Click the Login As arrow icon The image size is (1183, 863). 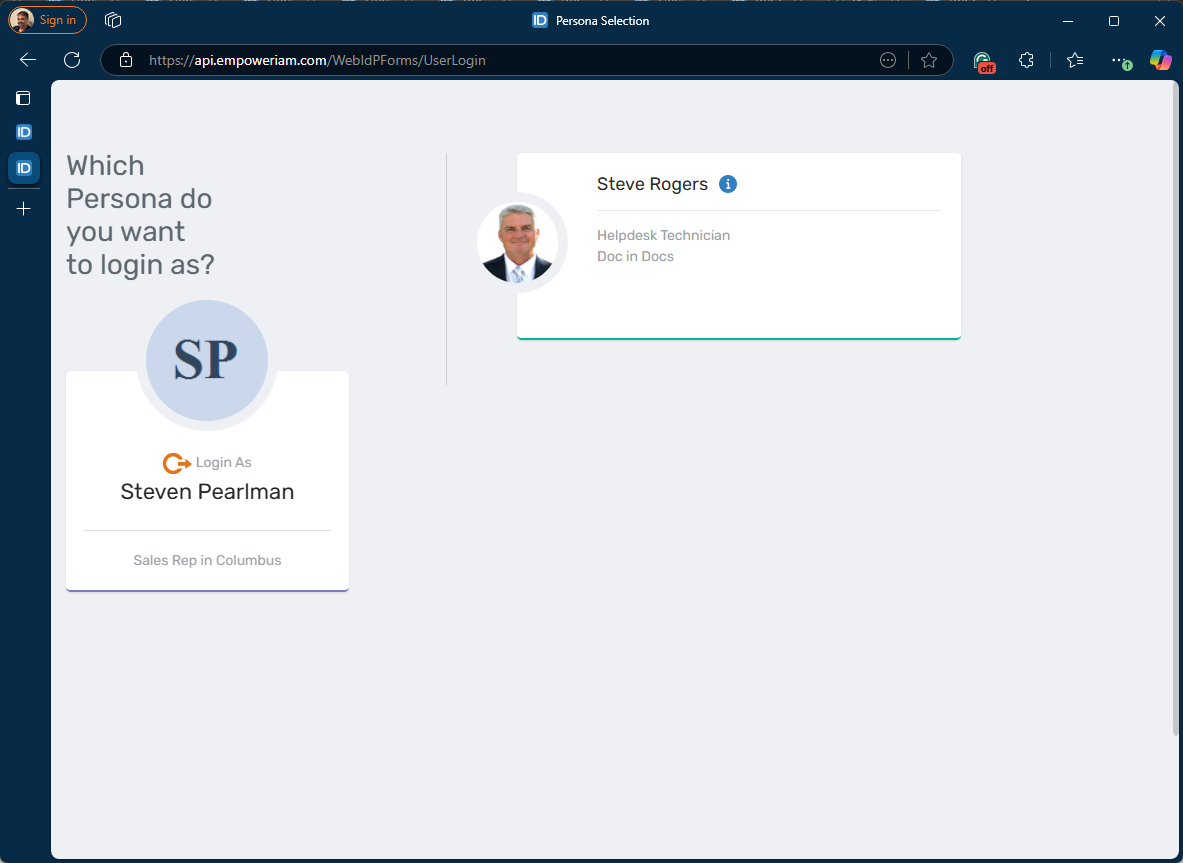(x=177, y=463)
